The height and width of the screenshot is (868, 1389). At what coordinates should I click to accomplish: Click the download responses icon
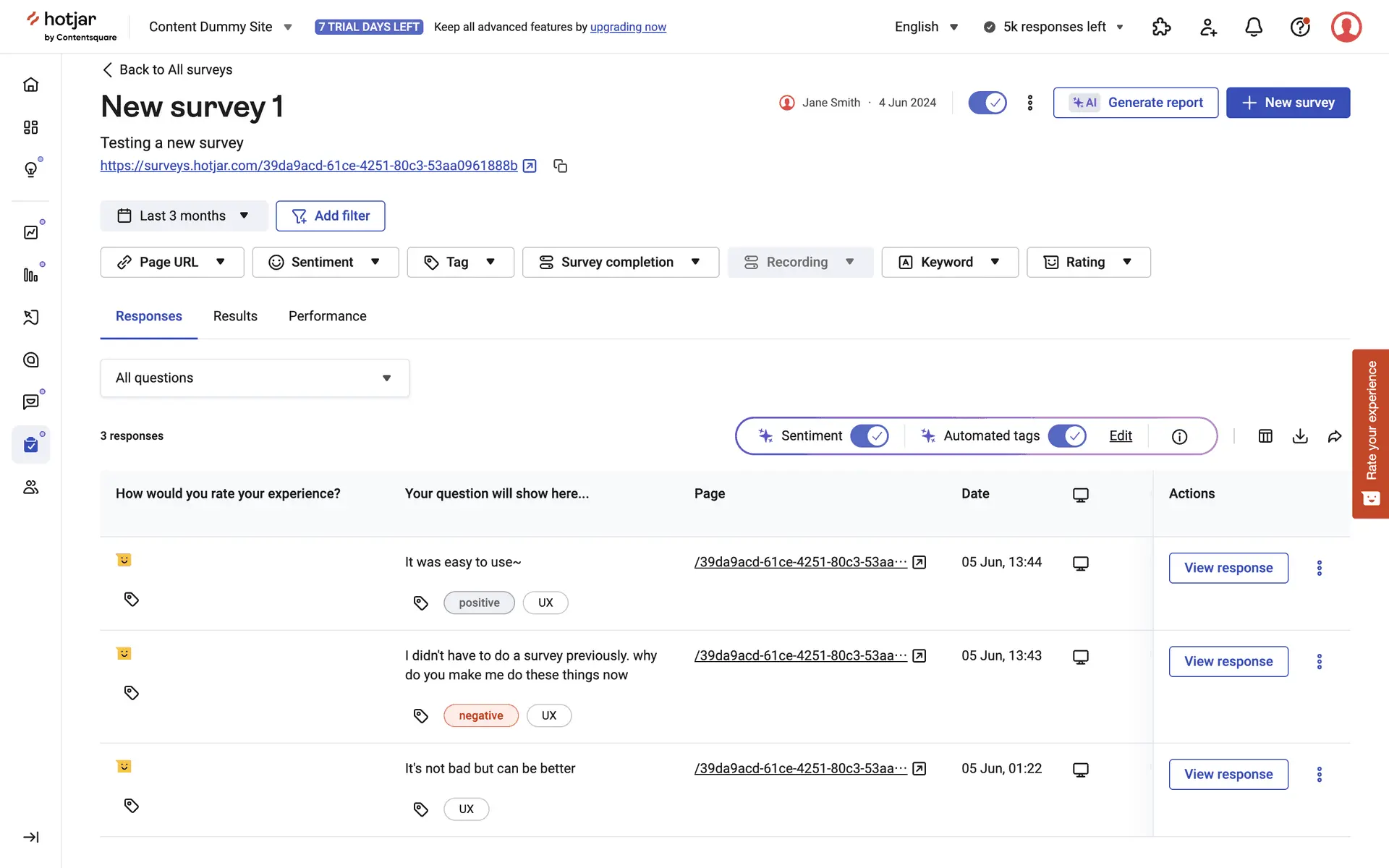[x=1300, y=436]
